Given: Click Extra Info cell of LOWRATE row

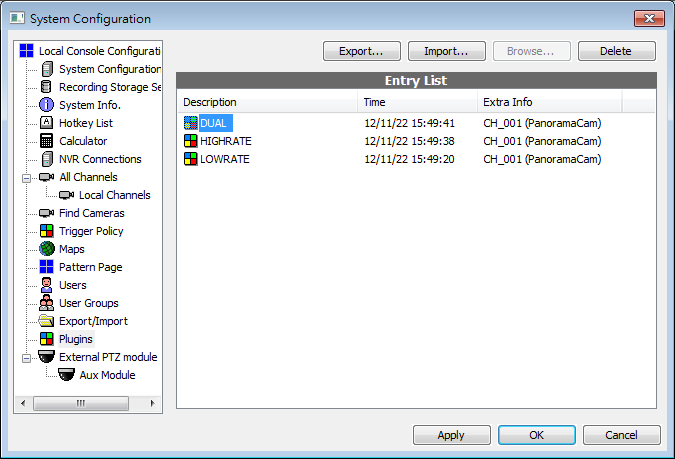Looking at the screenshot, I should click(x=542, y=159).
